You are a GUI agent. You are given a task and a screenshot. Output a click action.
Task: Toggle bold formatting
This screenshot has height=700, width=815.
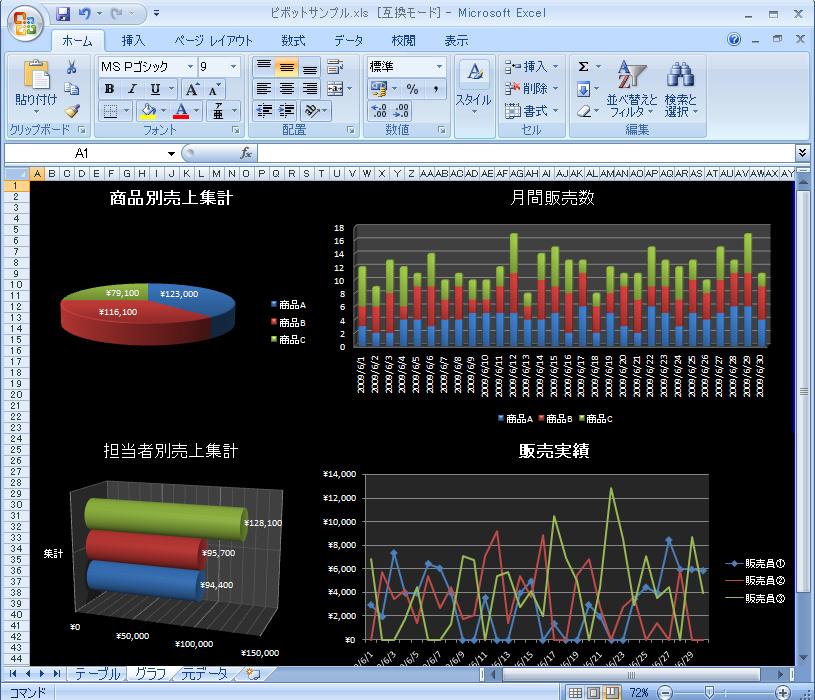[x=109, y=89]
